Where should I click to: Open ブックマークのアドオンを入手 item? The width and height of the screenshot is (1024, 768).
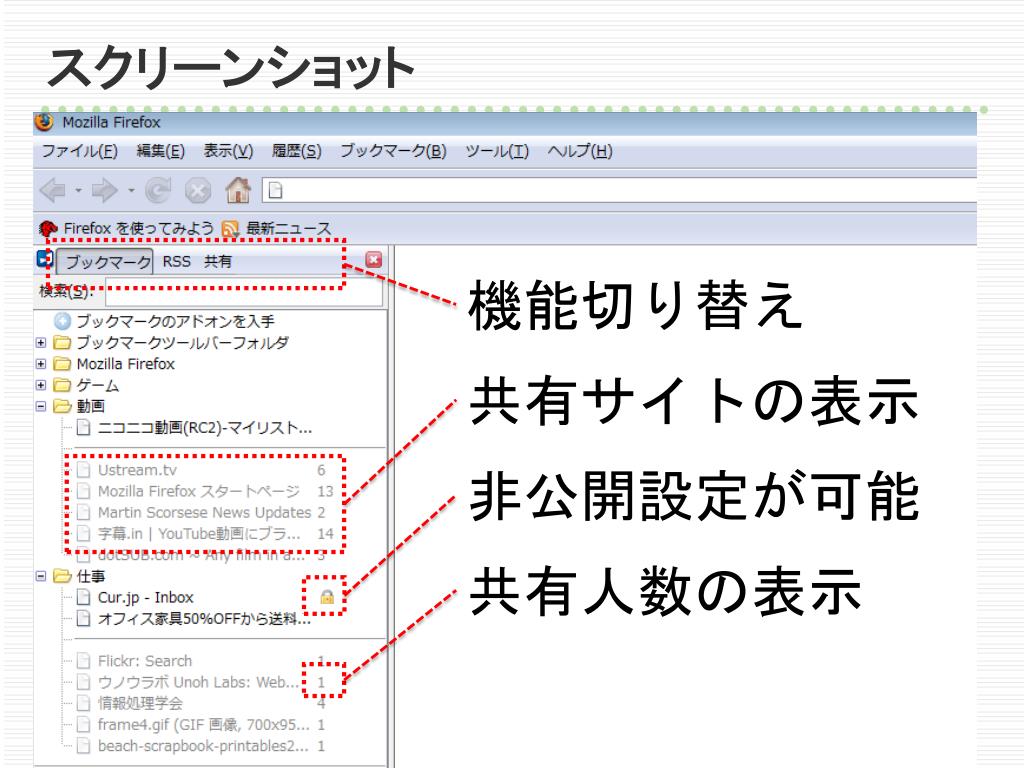click(x=175, y=321)
